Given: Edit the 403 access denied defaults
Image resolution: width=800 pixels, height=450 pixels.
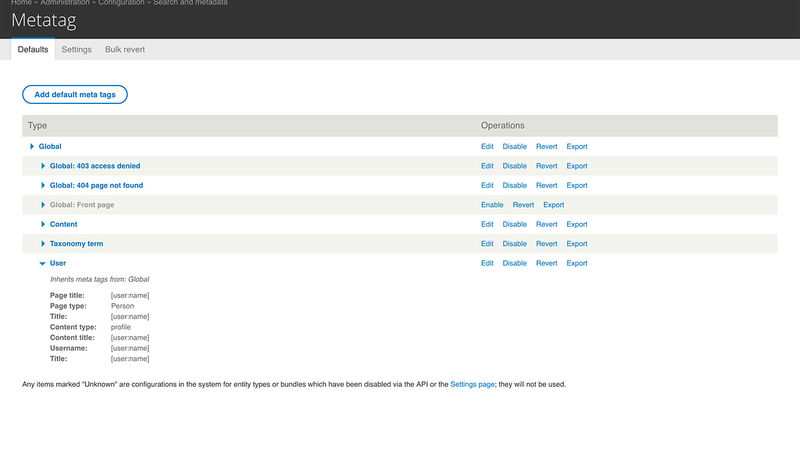Looking at the screenshot, I should (487, 166).
